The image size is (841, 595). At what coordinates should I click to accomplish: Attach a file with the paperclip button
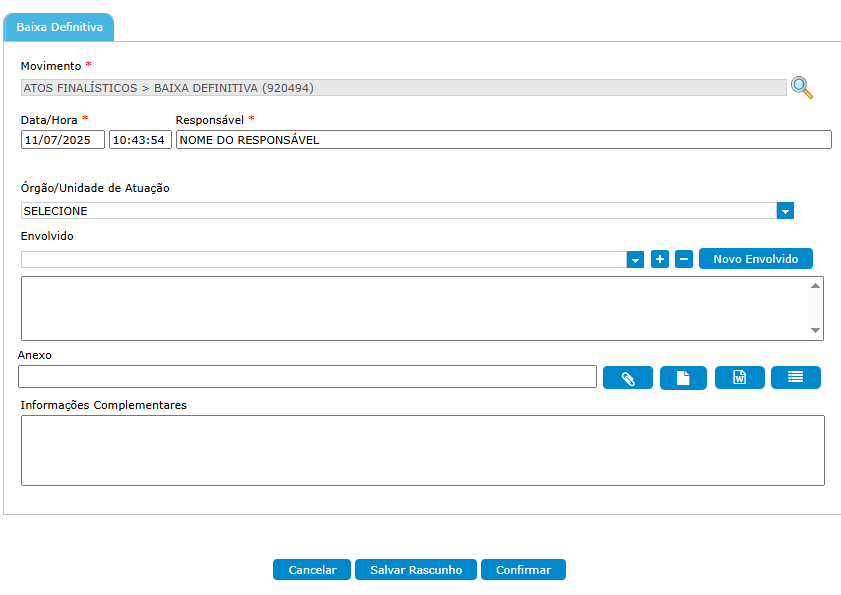tap(628, 378)
